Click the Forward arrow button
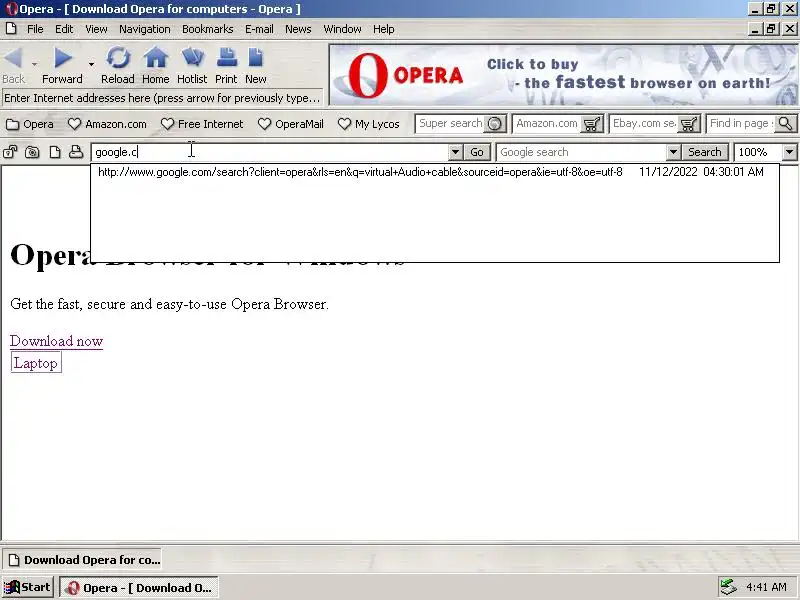The height and width of the screenshot is (600, 800). tap(62, 65)
